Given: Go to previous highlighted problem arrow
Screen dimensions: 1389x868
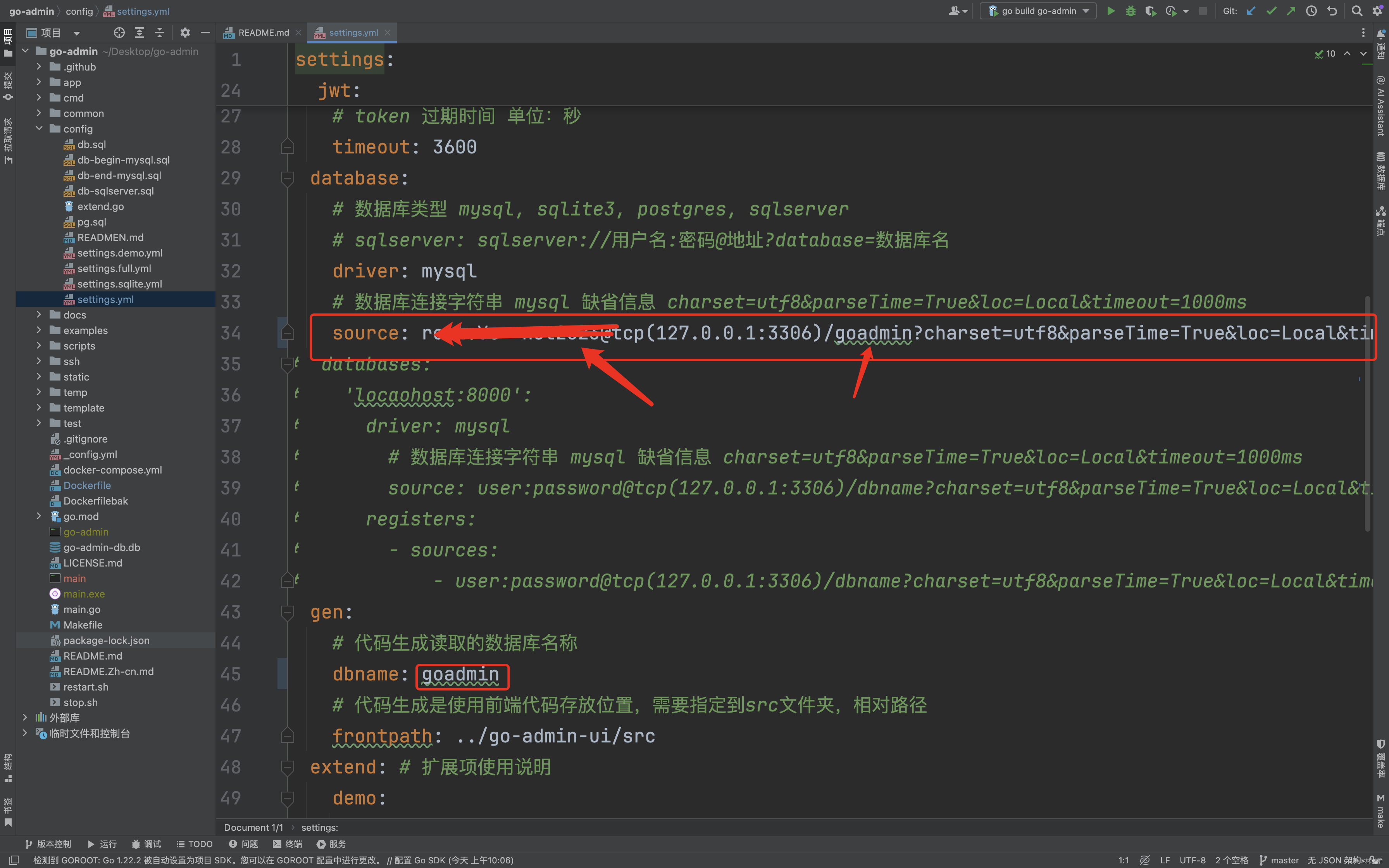Looking at the screenshot, I should coord(1347,53).
